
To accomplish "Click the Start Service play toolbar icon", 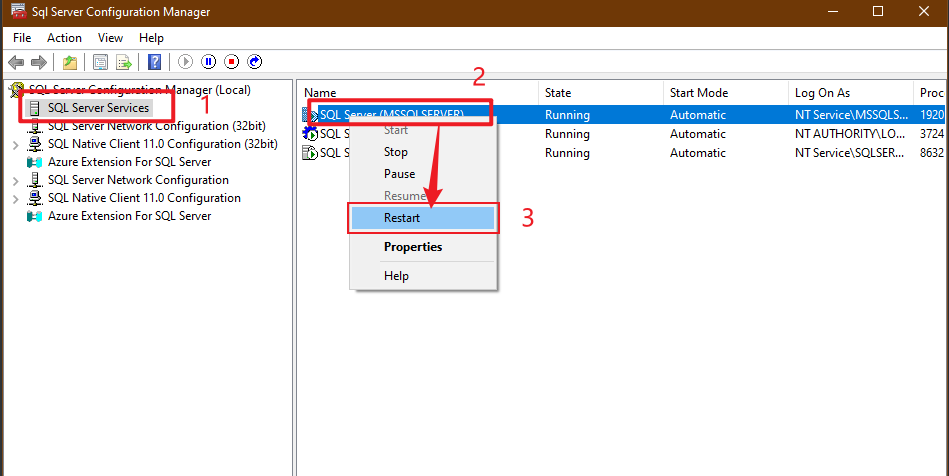I will pos(185,62).
